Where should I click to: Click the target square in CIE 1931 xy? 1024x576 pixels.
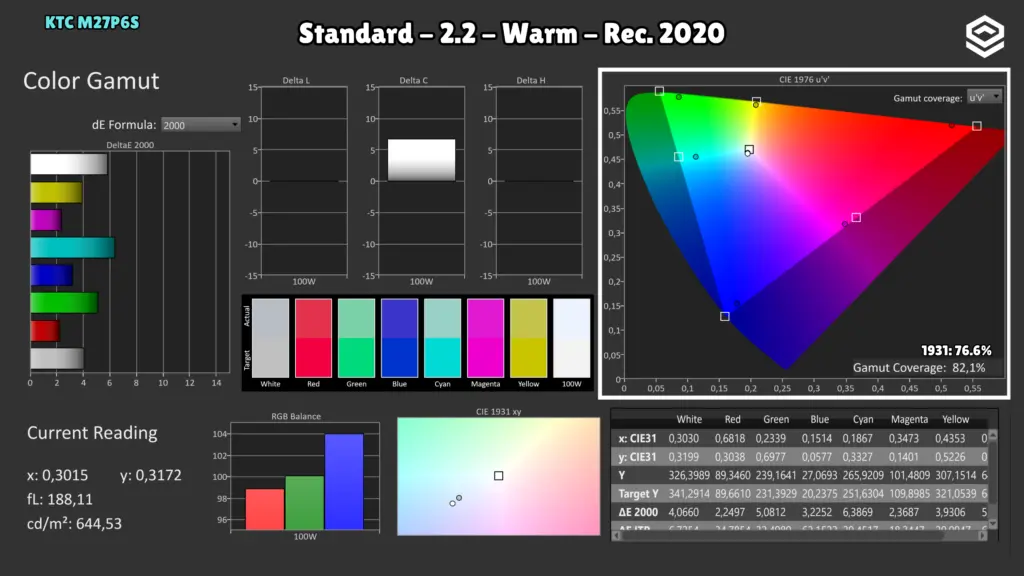click(x=498, y=475)
